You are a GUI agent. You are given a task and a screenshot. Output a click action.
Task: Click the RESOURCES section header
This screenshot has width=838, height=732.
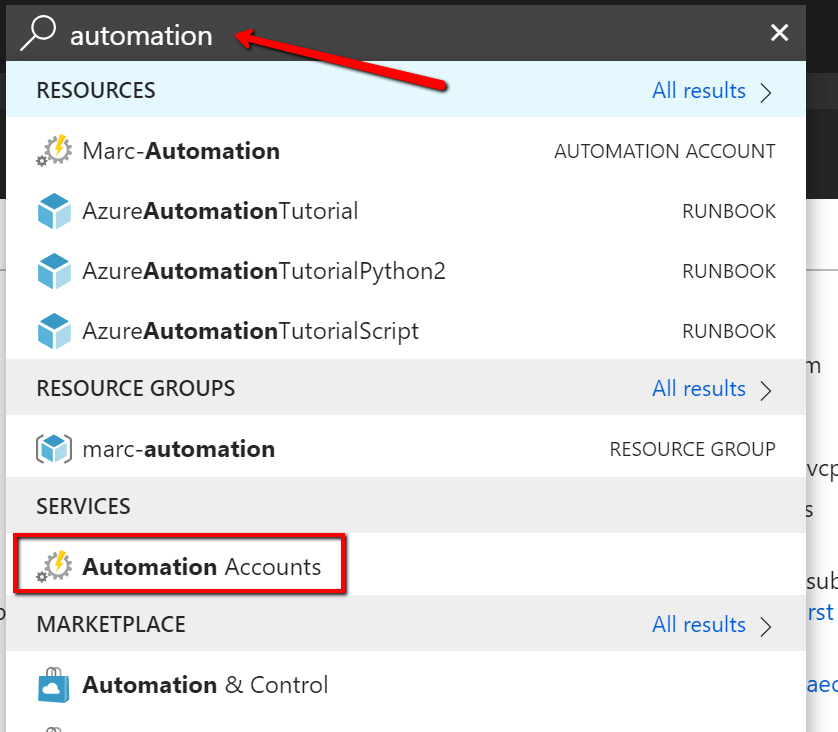96,90
